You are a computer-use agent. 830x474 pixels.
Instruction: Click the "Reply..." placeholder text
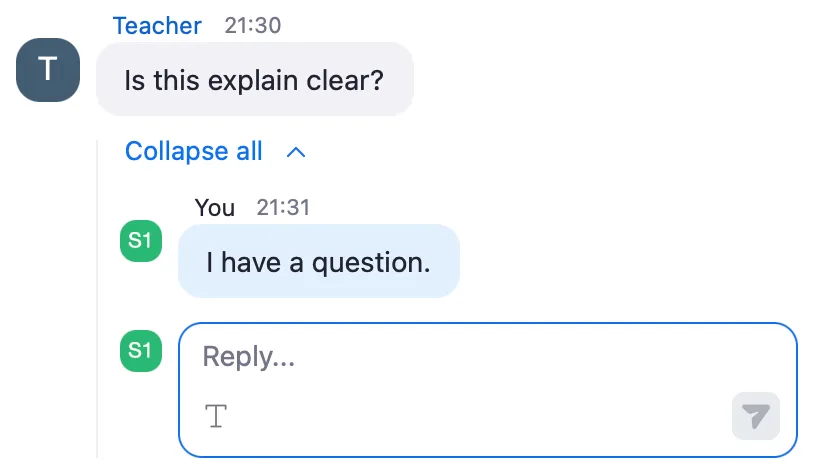pyautogui.click(x=248, y=357)
